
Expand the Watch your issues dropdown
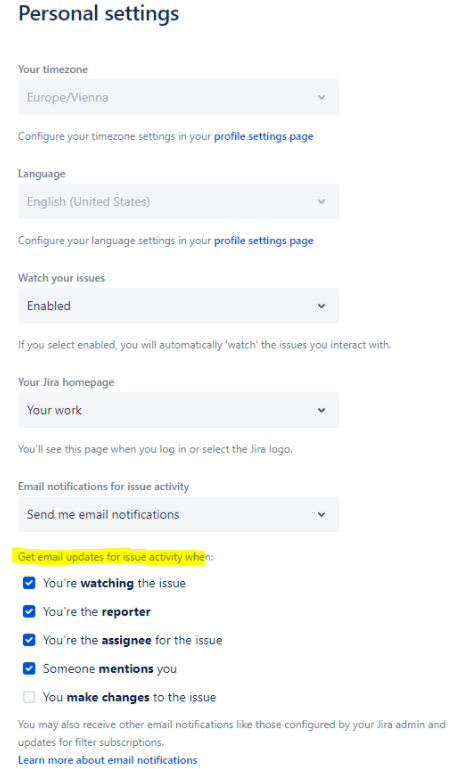pos(179,306)
